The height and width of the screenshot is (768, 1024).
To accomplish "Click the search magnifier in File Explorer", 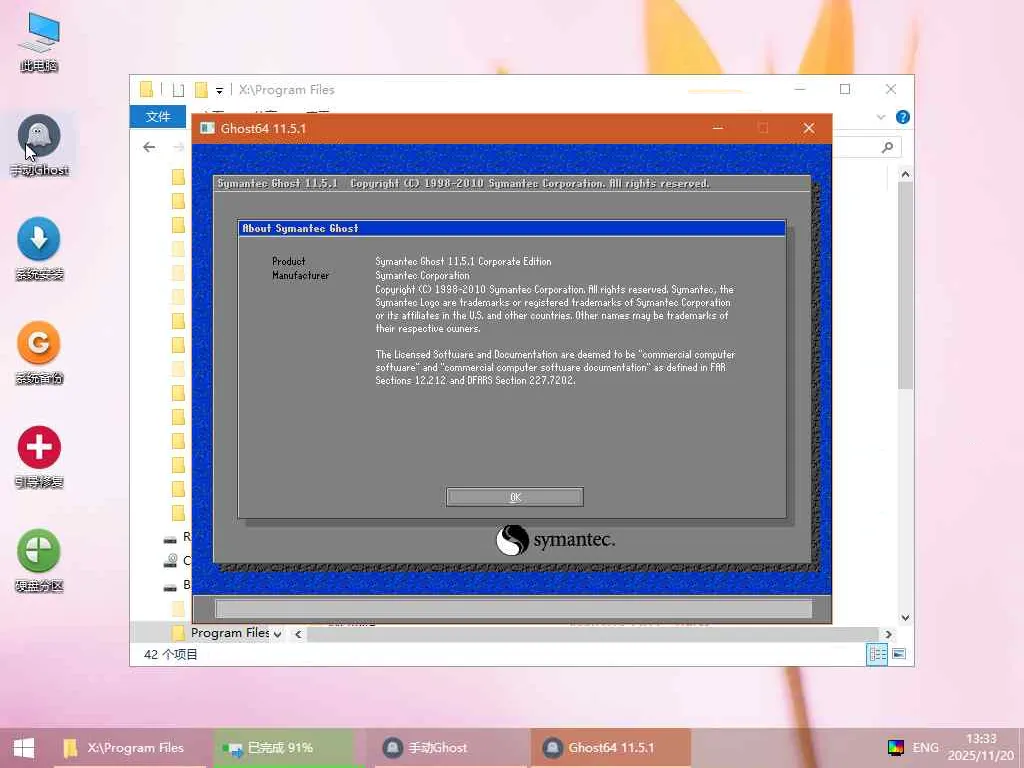I will (x=887, y=147).
